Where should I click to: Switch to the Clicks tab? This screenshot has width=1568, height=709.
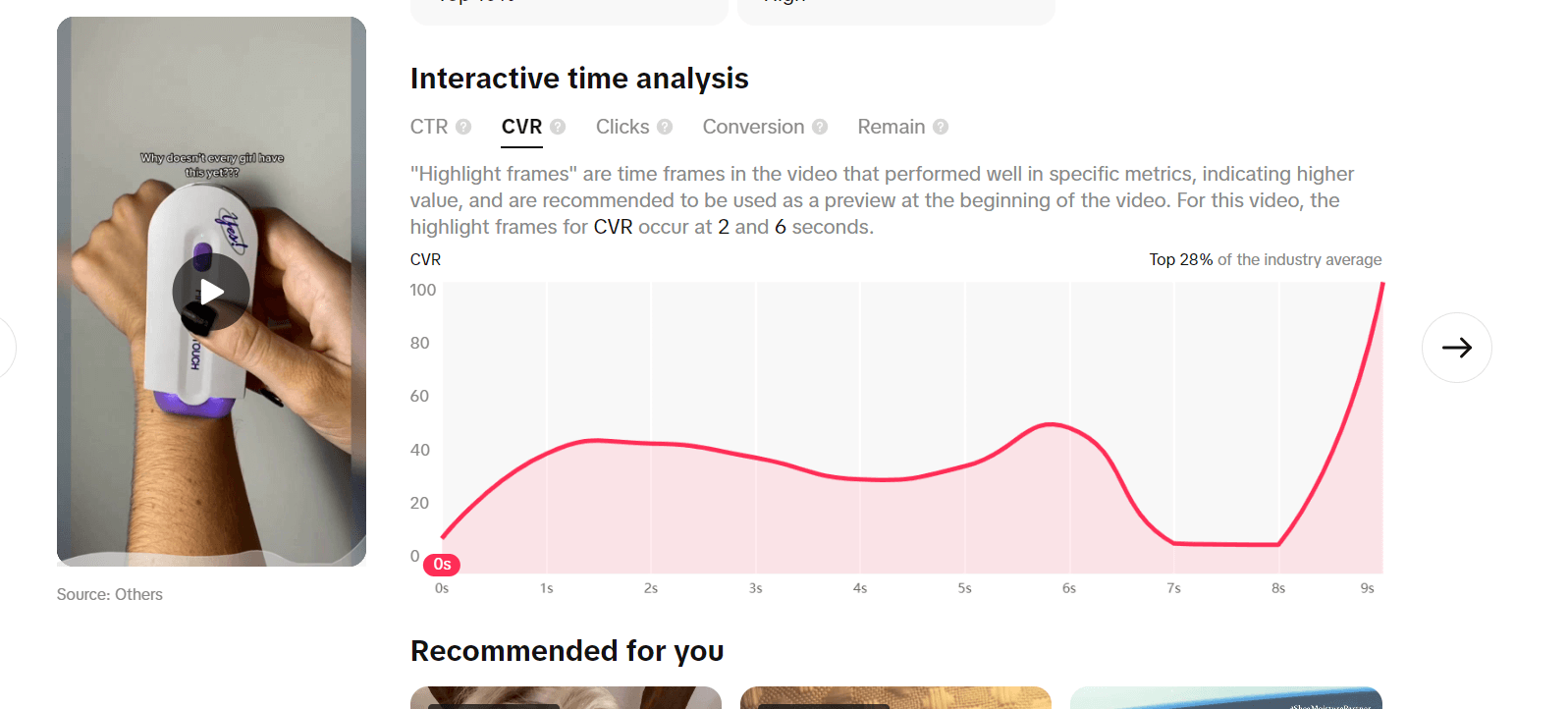[622, 127]
